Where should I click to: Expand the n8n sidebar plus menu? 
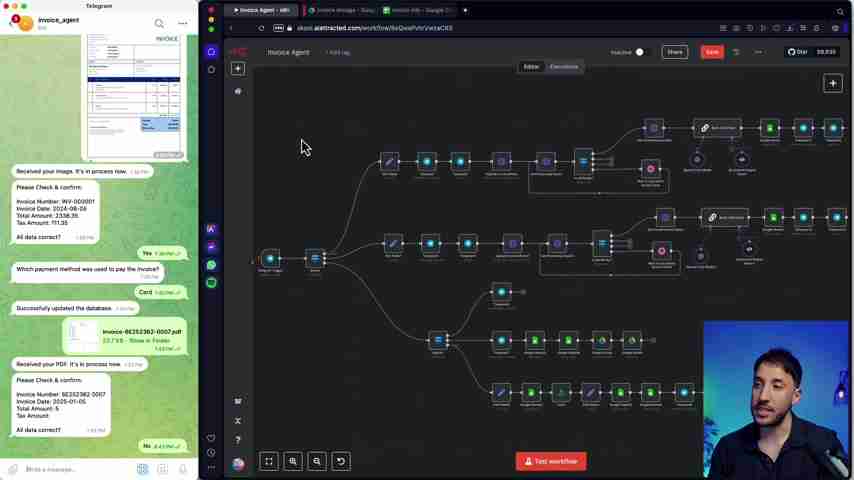[238, 68]
